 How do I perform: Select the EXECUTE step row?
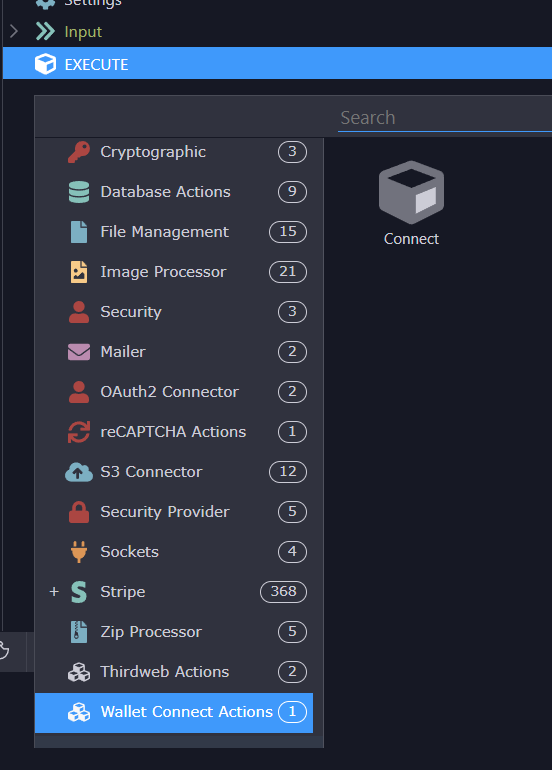(x=277, y=63)
